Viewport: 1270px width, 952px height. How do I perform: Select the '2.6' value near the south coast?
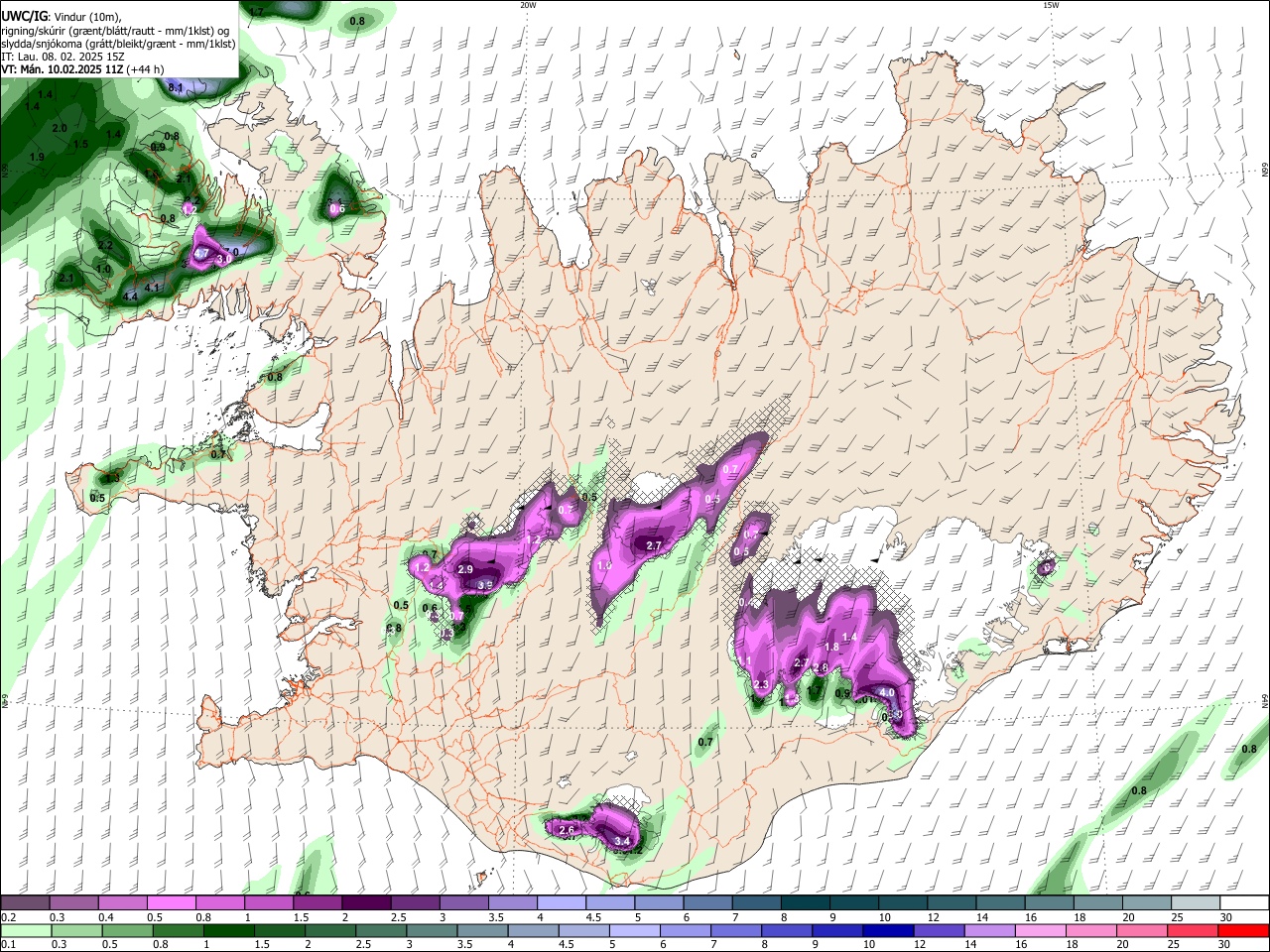point(568,829)
